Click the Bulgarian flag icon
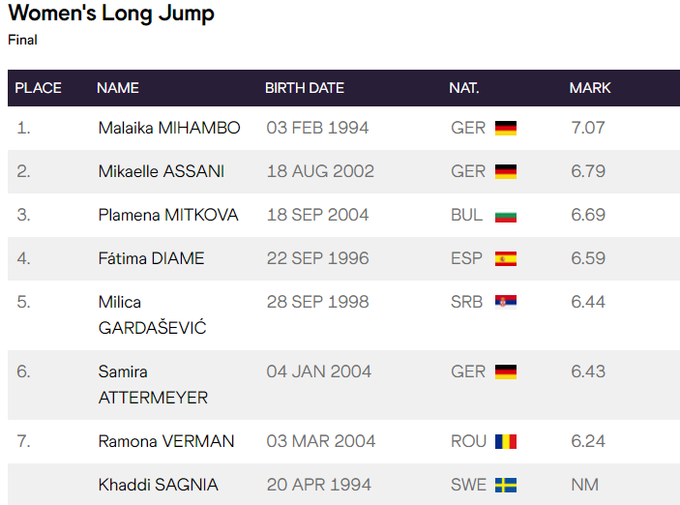The width and height of the screenshot is (680, 505). pos(506,215)
